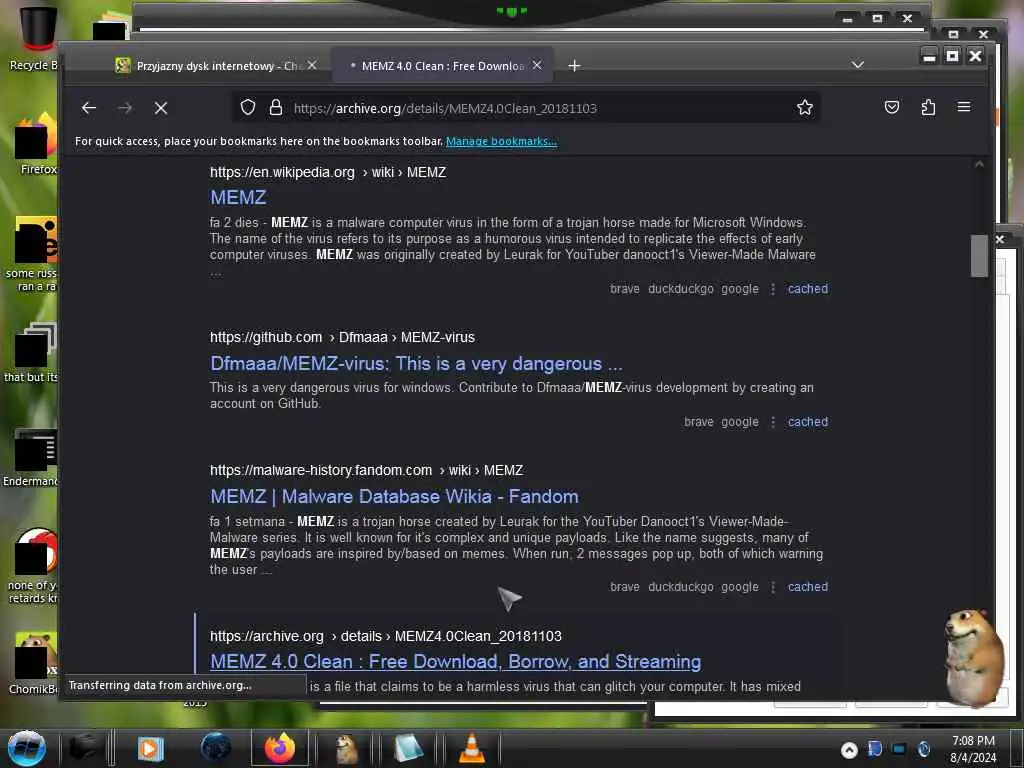Click the archive.org address bar
This screenshot has height=768, width=1024.
[526, 108]
